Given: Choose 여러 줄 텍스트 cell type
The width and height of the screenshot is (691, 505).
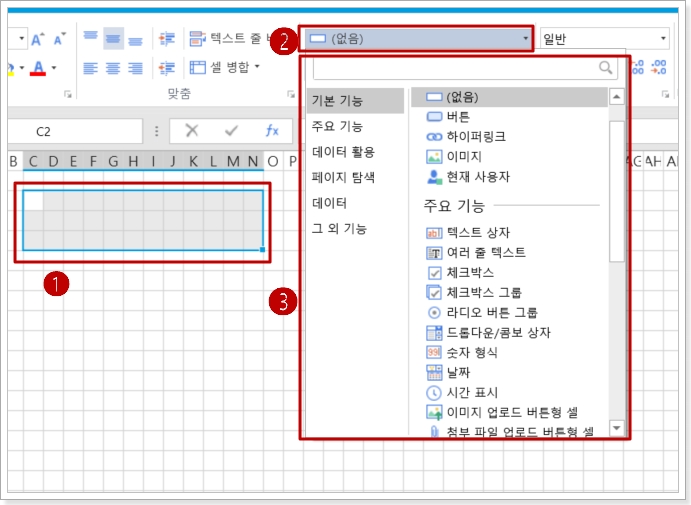Looking at the screenshot, I should click(x=486, y=253).
